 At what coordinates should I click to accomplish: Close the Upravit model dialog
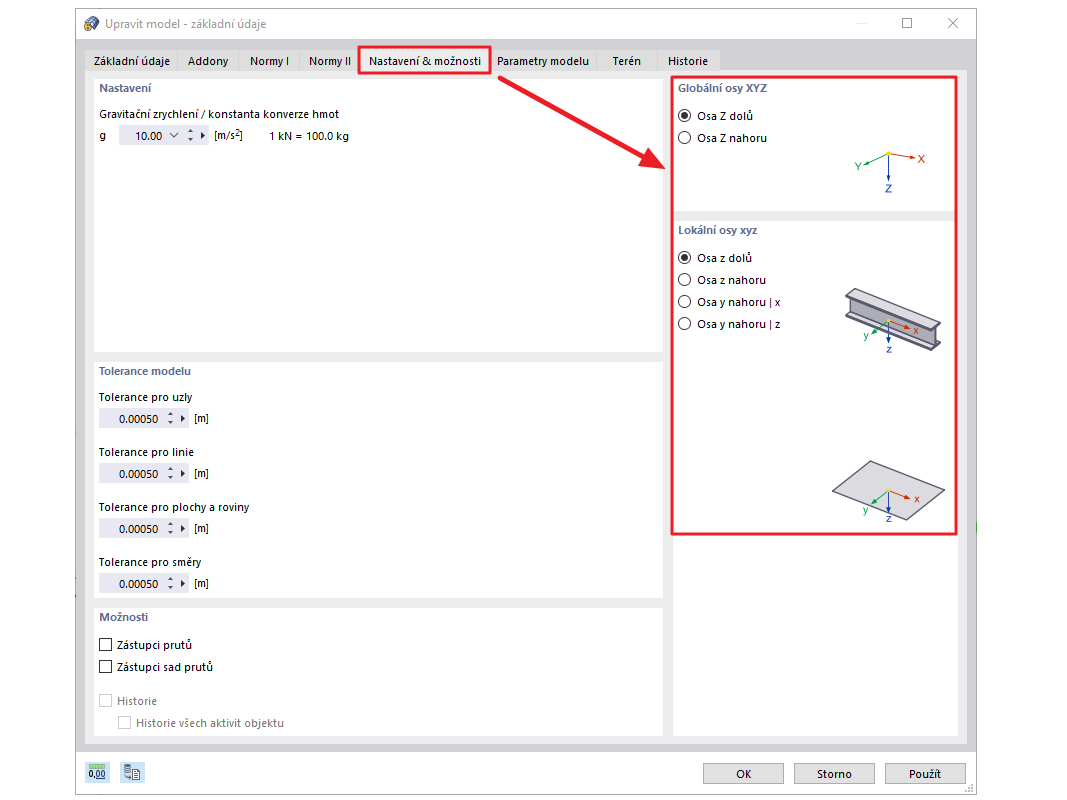point(953,23)
